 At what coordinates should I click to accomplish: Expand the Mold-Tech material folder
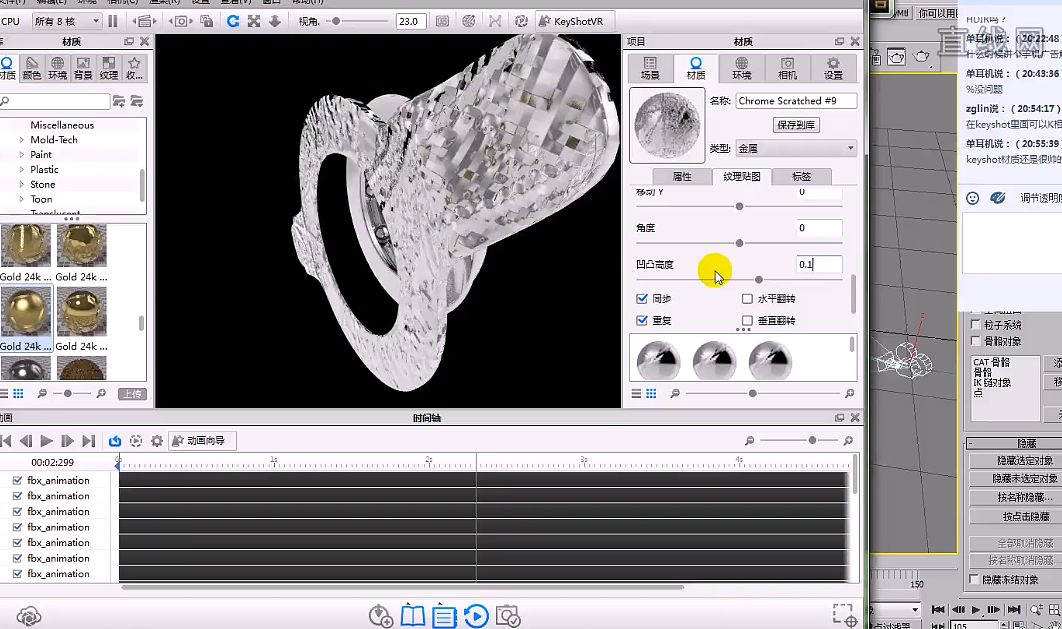point(22,139)
